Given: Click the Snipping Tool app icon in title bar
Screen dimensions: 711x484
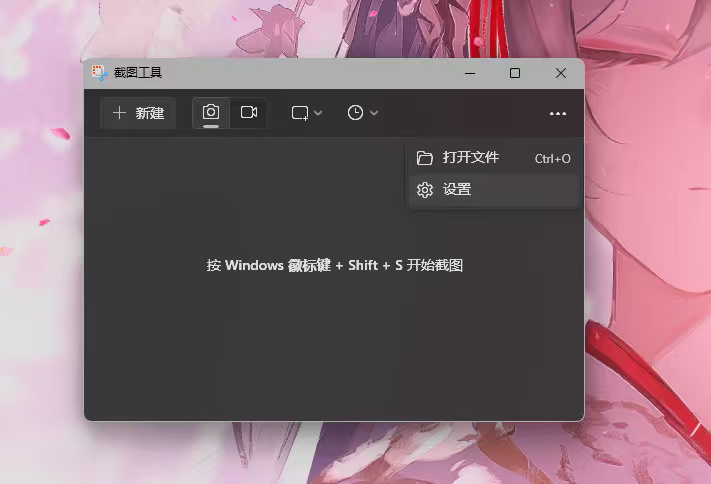Looking at the screenshot, I should coord(99,73).
